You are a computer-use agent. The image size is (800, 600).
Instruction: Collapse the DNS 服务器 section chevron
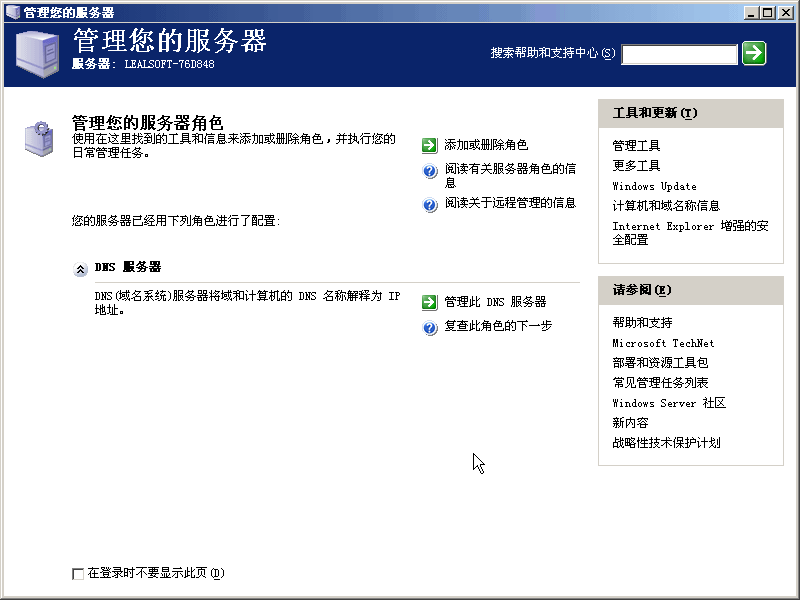(80, 269)
